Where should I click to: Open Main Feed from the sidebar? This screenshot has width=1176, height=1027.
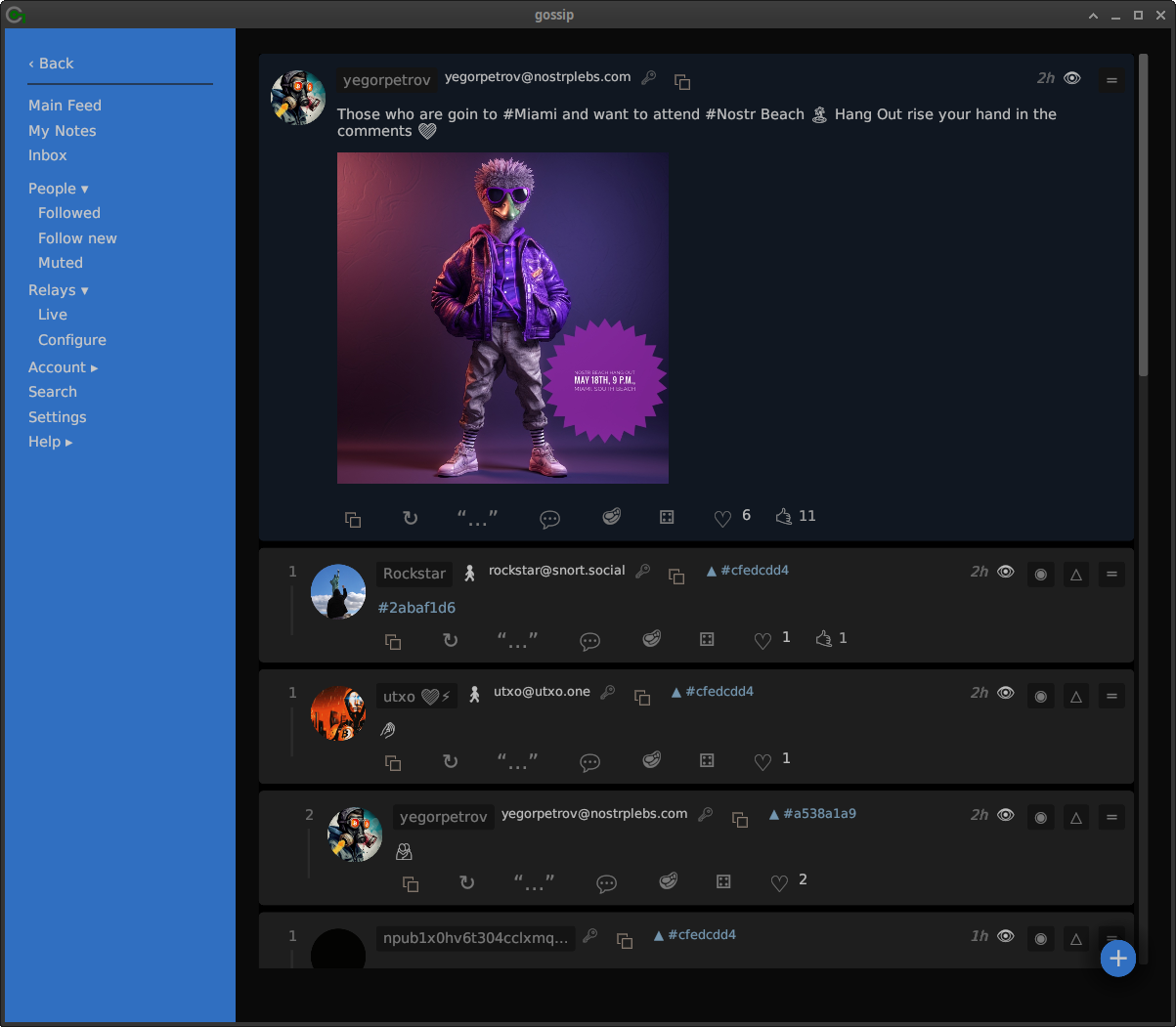65,106
